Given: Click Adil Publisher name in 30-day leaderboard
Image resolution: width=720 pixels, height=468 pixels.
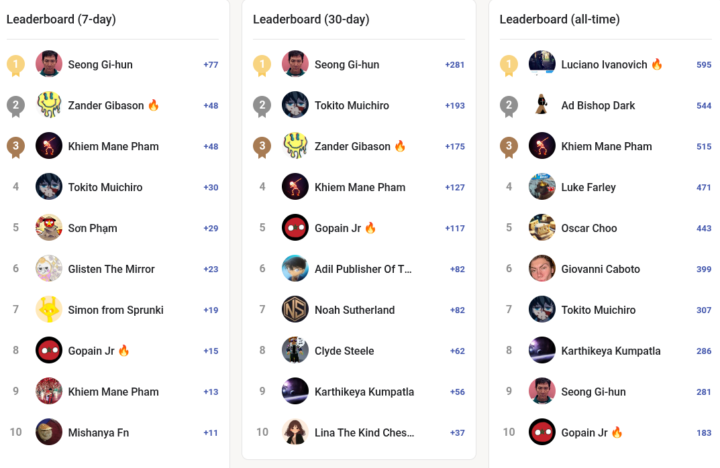Looking at the screenshot, I should (363, 269).
